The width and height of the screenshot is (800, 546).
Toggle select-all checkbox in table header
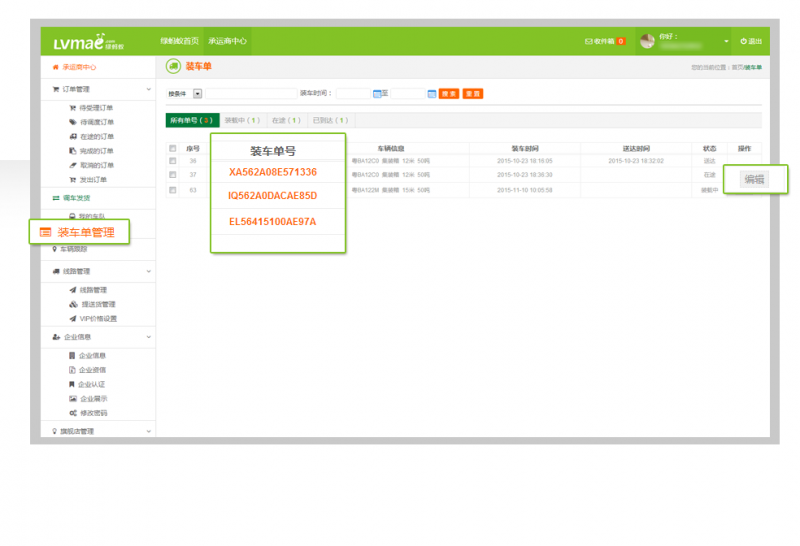[173, 148]
